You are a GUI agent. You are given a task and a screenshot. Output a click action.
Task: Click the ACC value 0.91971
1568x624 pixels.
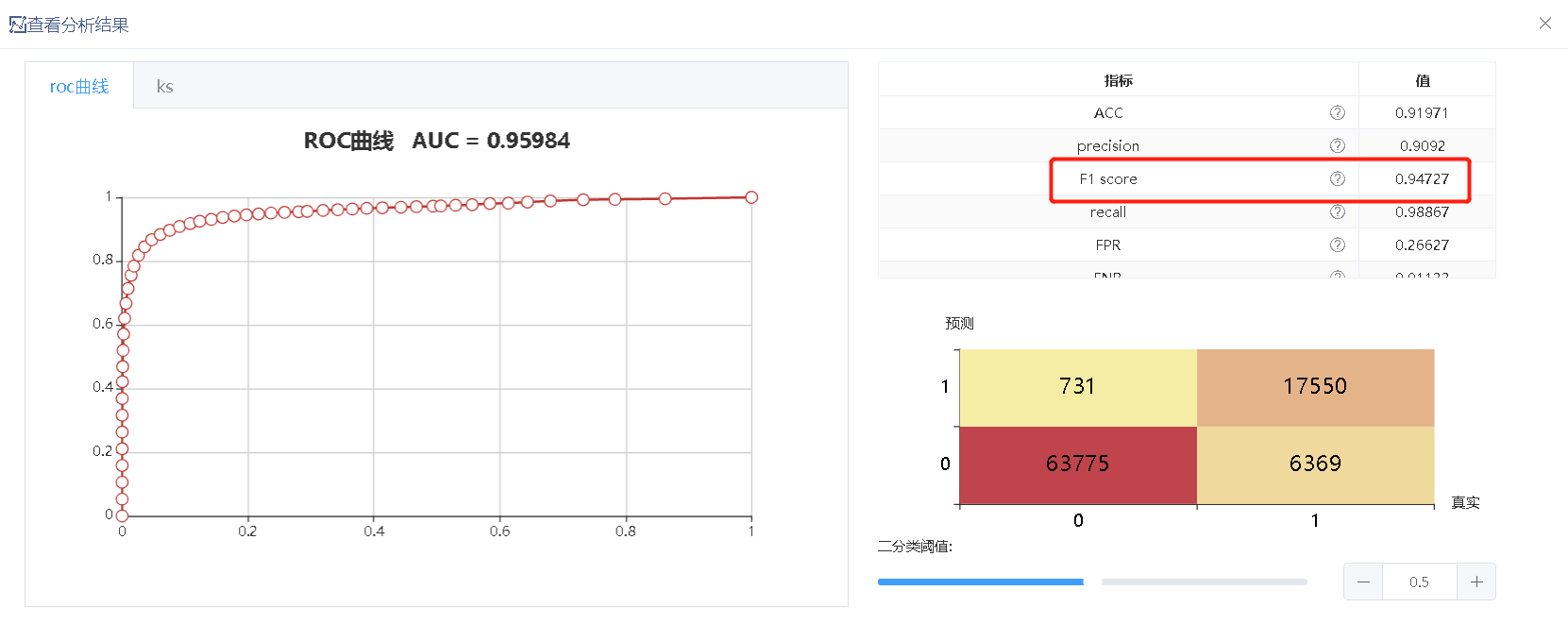tap(1422, 112)
